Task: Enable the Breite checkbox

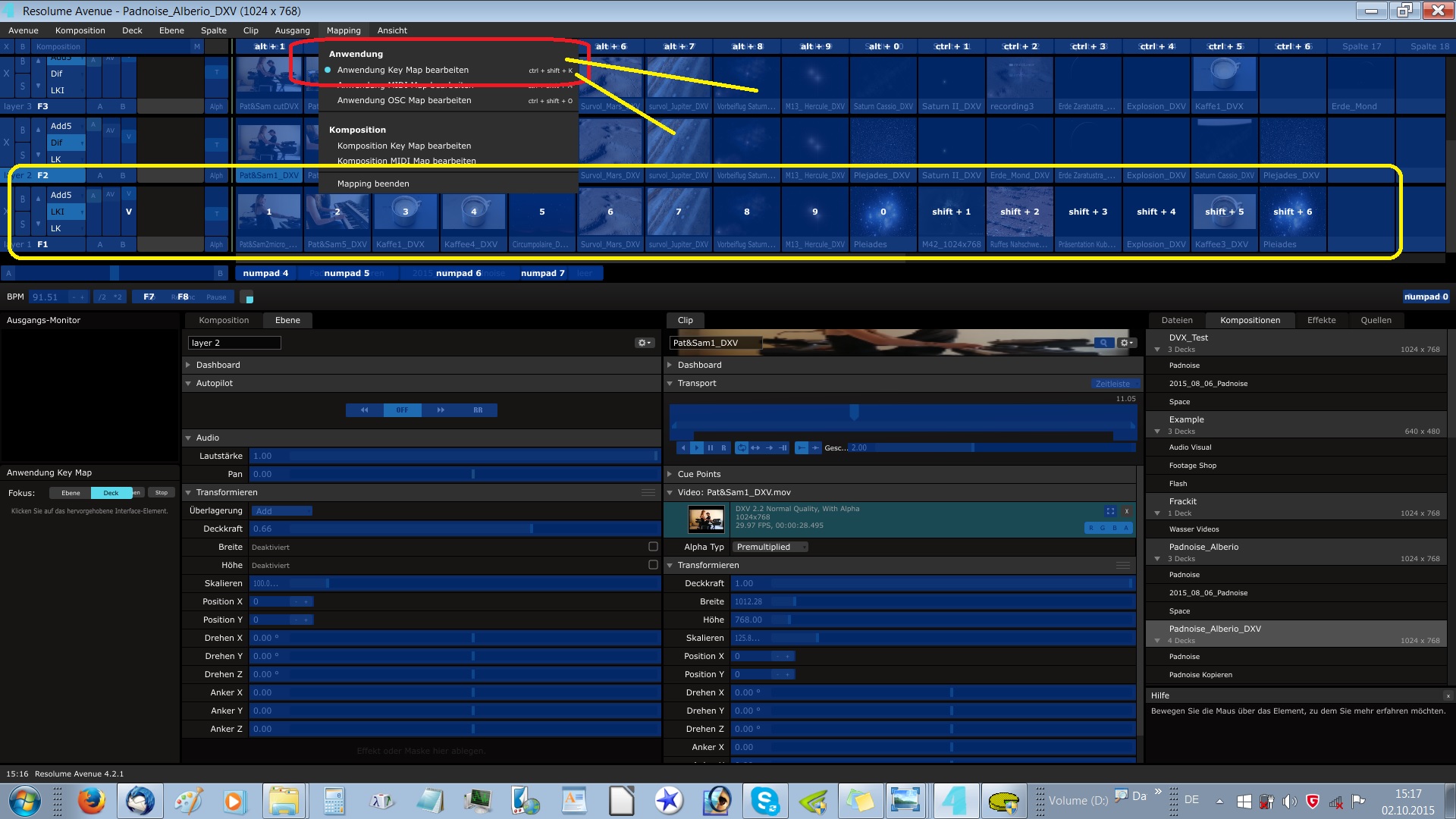Action: click(x=653, y=547)
